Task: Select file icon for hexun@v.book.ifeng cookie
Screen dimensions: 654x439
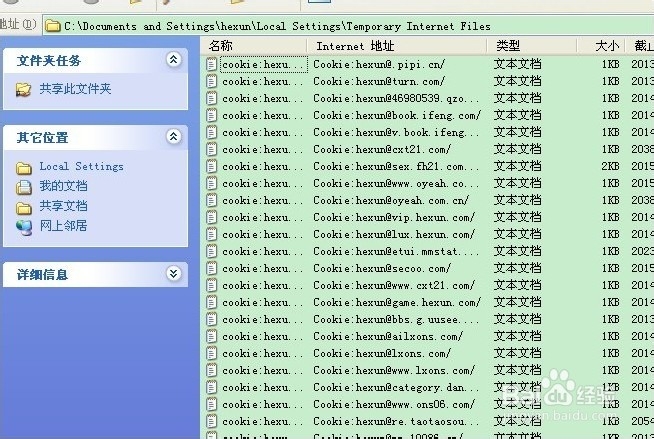Action: click(212, 132)
